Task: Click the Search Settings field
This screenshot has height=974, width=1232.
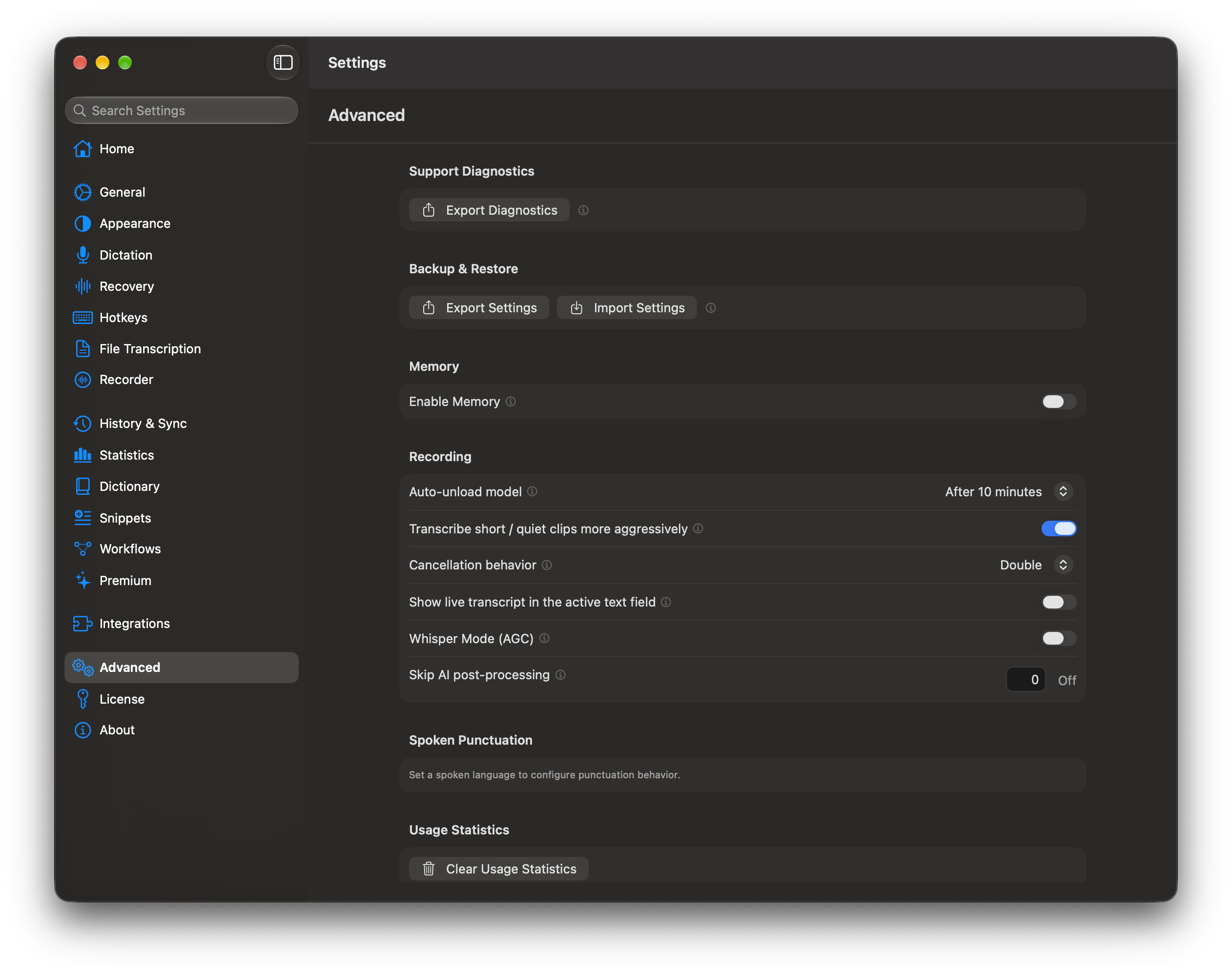Action: [182, 110]
